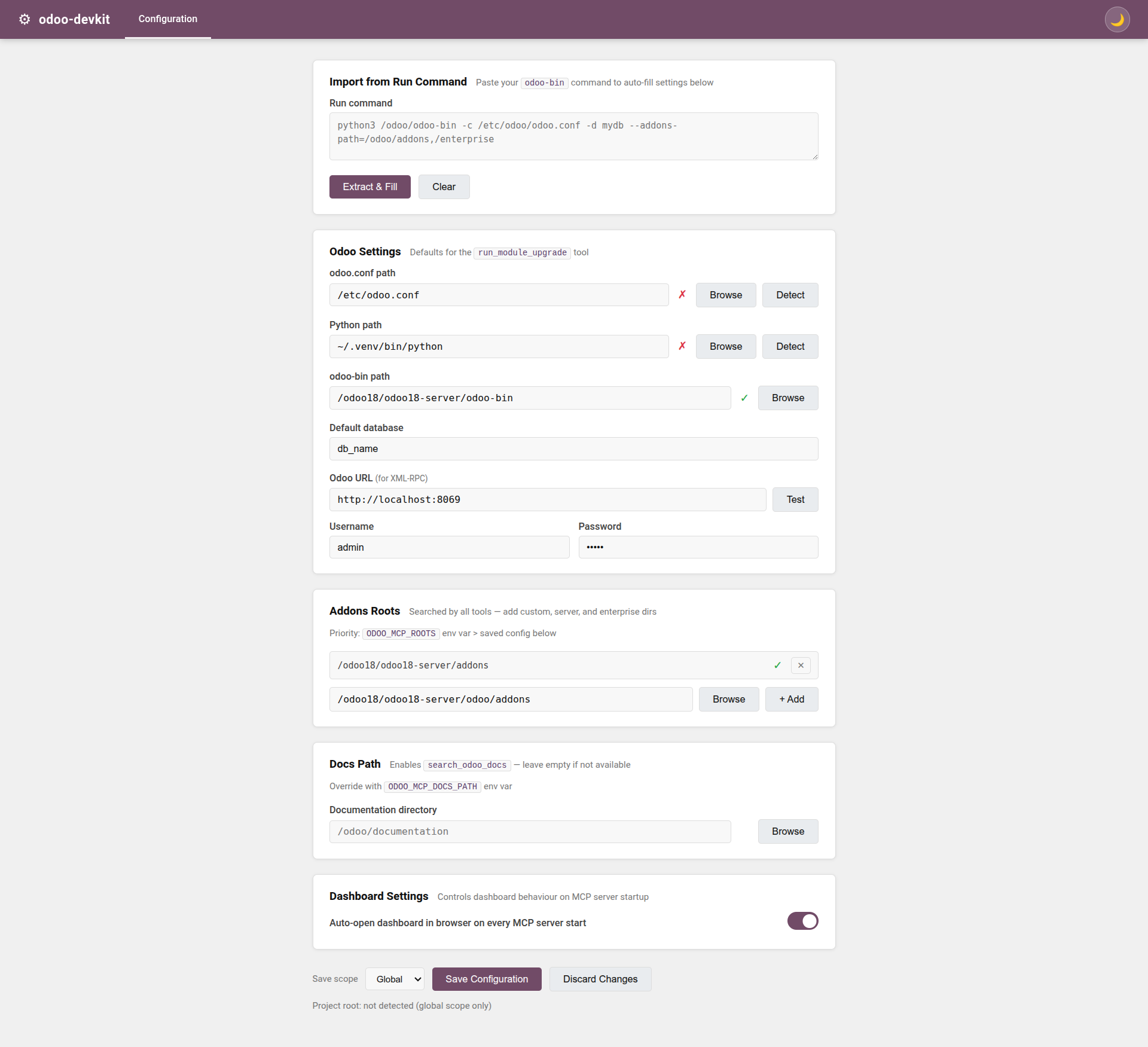Clear the run command
Viewport: 1148px width, 1047px height.
click(444, 187)
